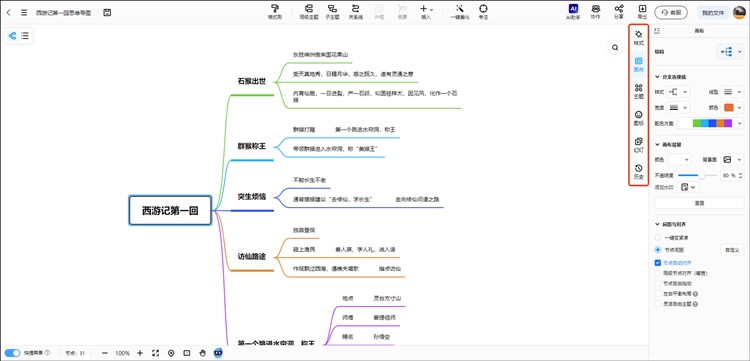
Task: Collapse the right panel with the arrow icon
Action: click(657, 31)
